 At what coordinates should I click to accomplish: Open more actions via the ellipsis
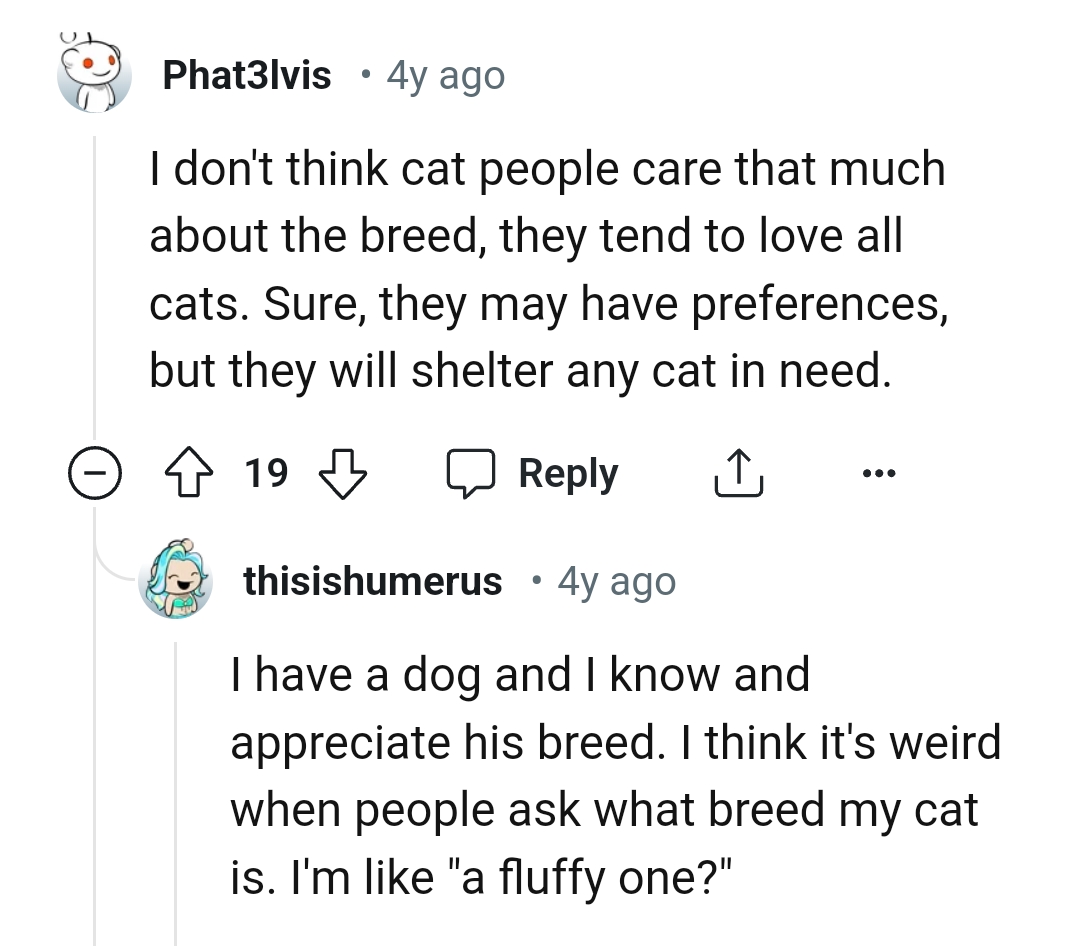point(879,472)
